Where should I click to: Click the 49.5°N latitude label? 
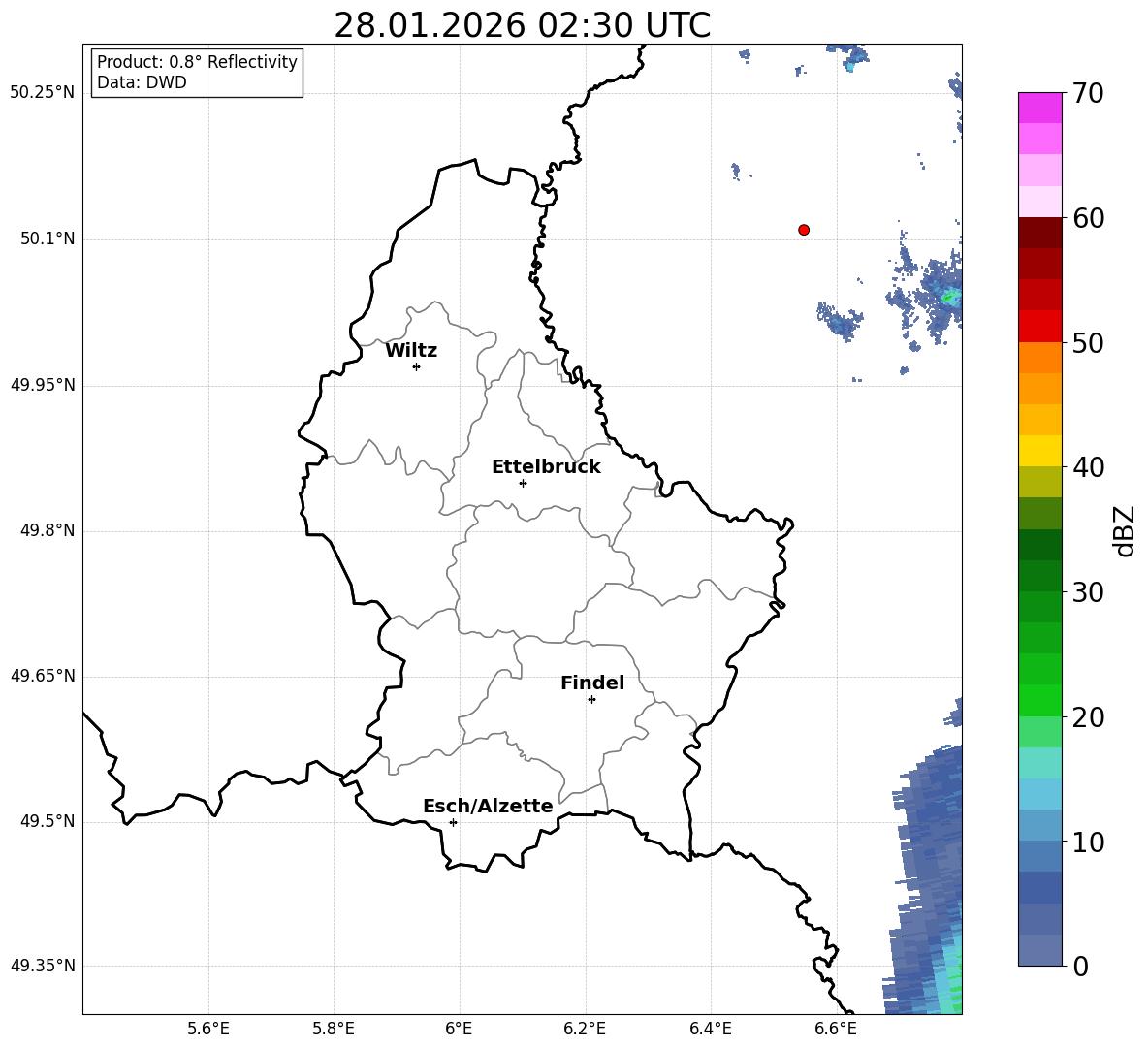click(48, 821)
